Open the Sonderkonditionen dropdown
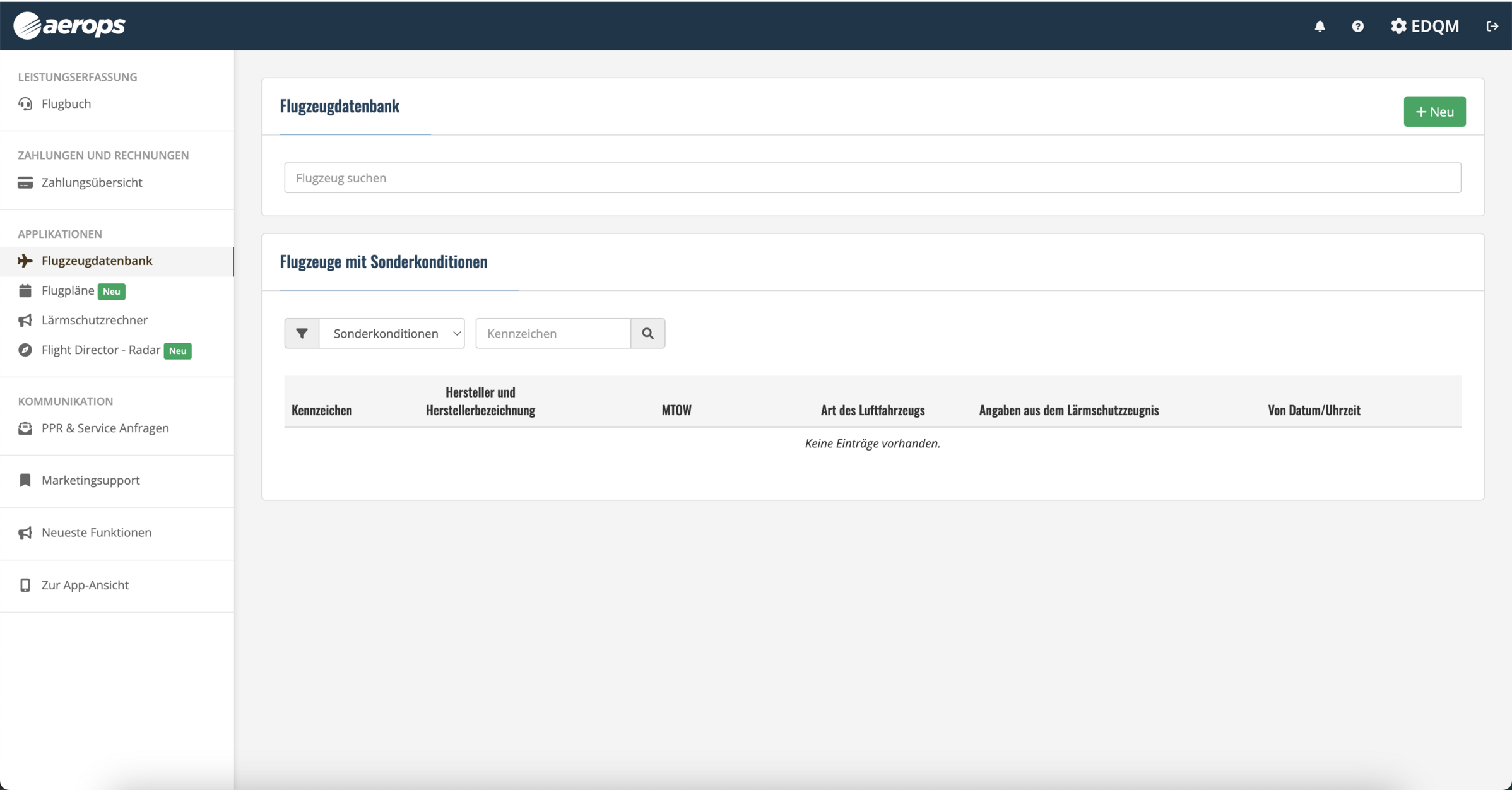The height and width of the screenshot is (790, 1512). point(392,333)
